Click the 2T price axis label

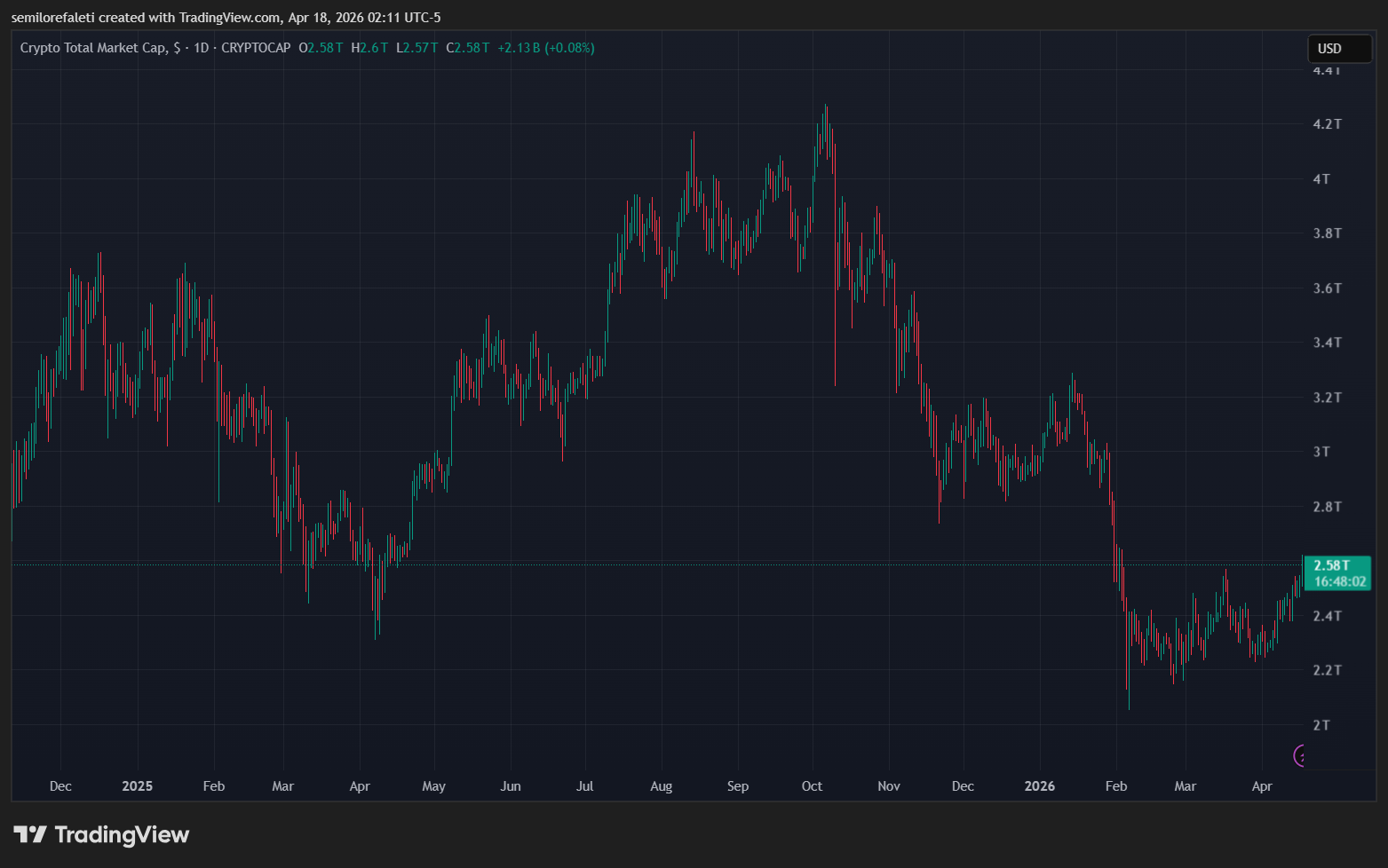click(1321, 725)
